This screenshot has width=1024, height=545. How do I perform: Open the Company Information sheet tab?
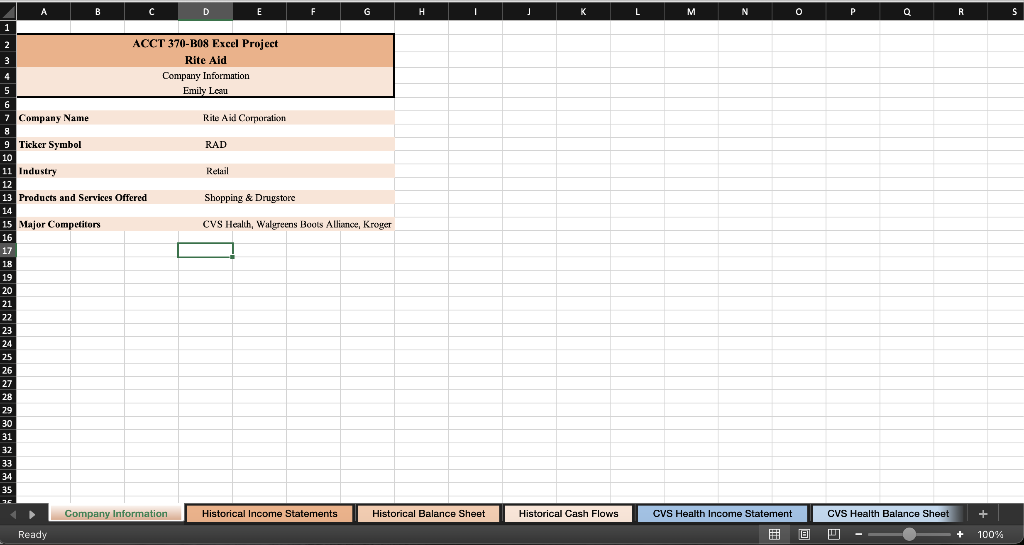116,514
